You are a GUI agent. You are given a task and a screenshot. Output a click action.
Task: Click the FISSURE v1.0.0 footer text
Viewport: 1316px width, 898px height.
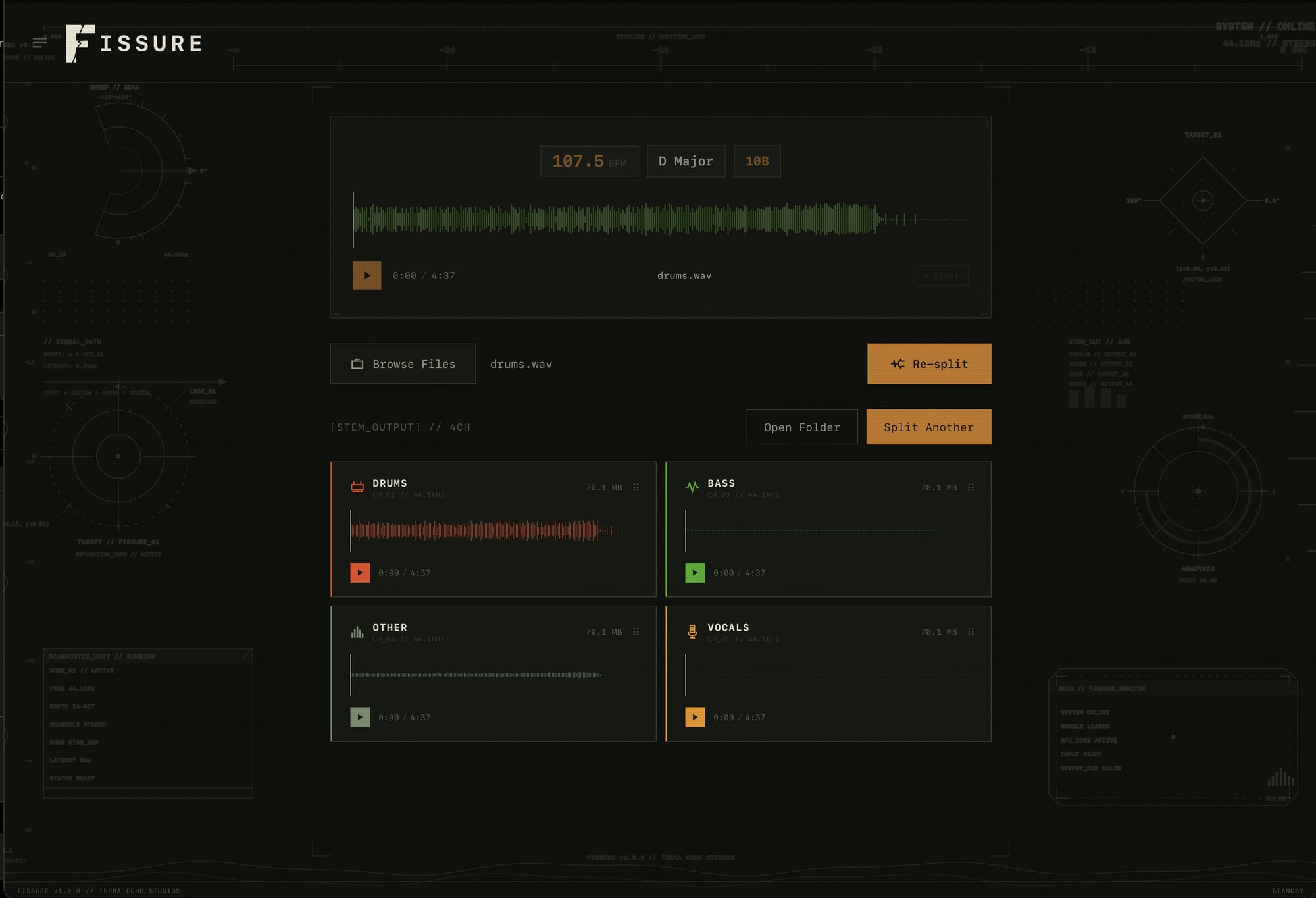[99, 891]
